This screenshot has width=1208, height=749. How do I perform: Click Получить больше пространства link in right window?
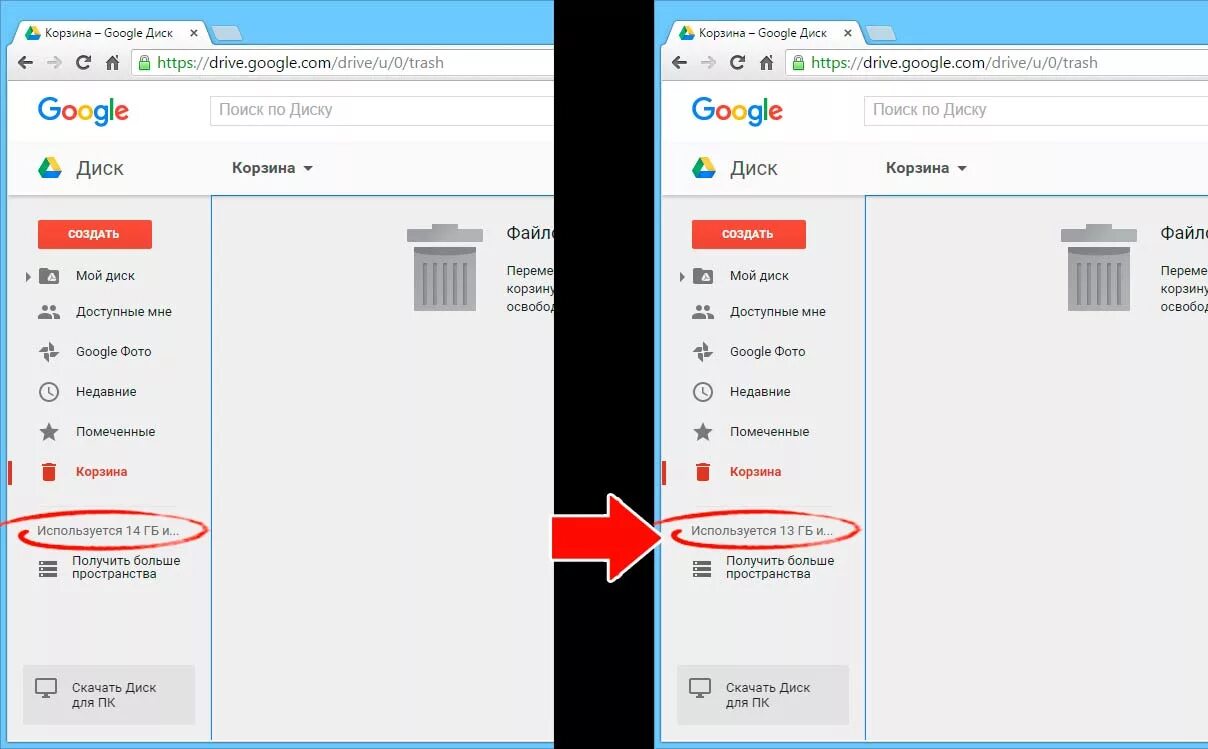coord(780,567)
